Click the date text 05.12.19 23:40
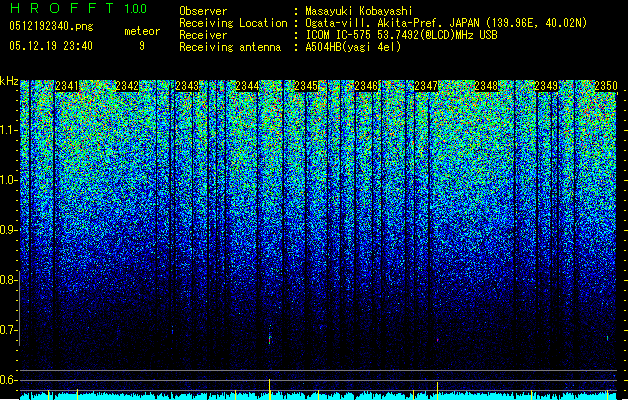The image size is (629, 400). click(x=51, y=46)
